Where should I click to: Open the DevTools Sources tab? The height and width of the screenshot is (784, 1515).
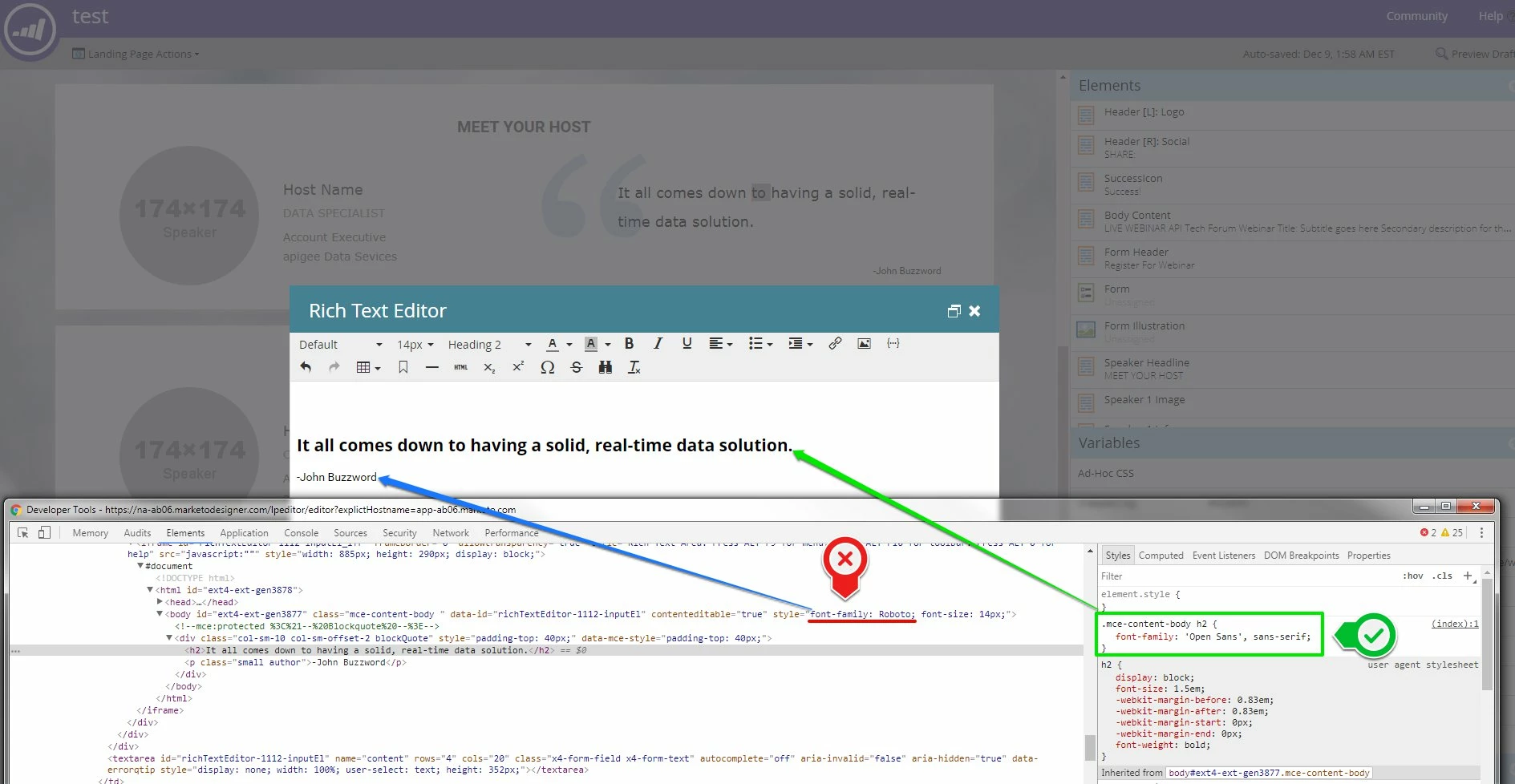coord(350,532)
